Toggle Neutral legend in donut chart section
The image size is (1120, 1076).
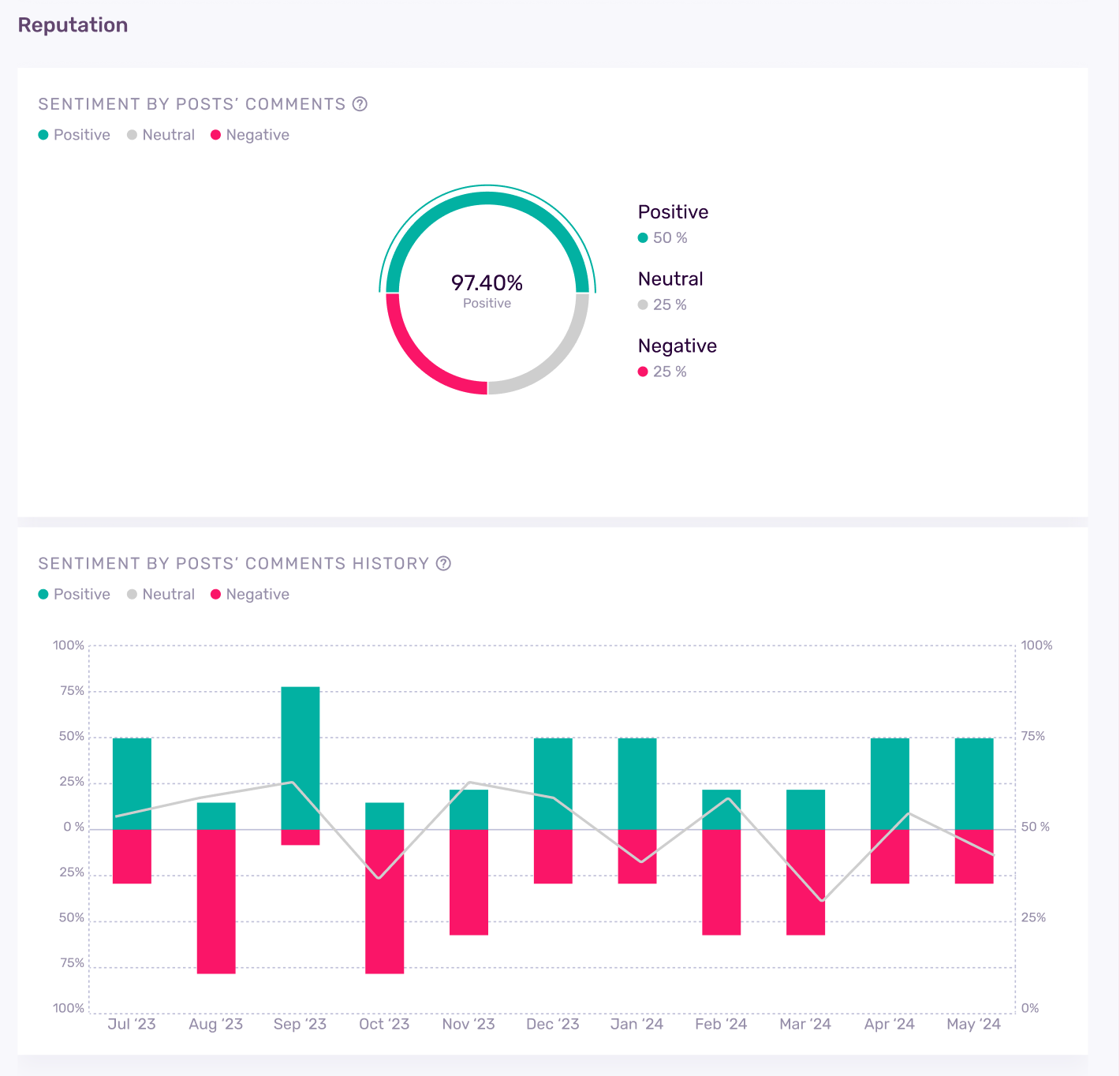pyautogui.click(x=161, y=135)
